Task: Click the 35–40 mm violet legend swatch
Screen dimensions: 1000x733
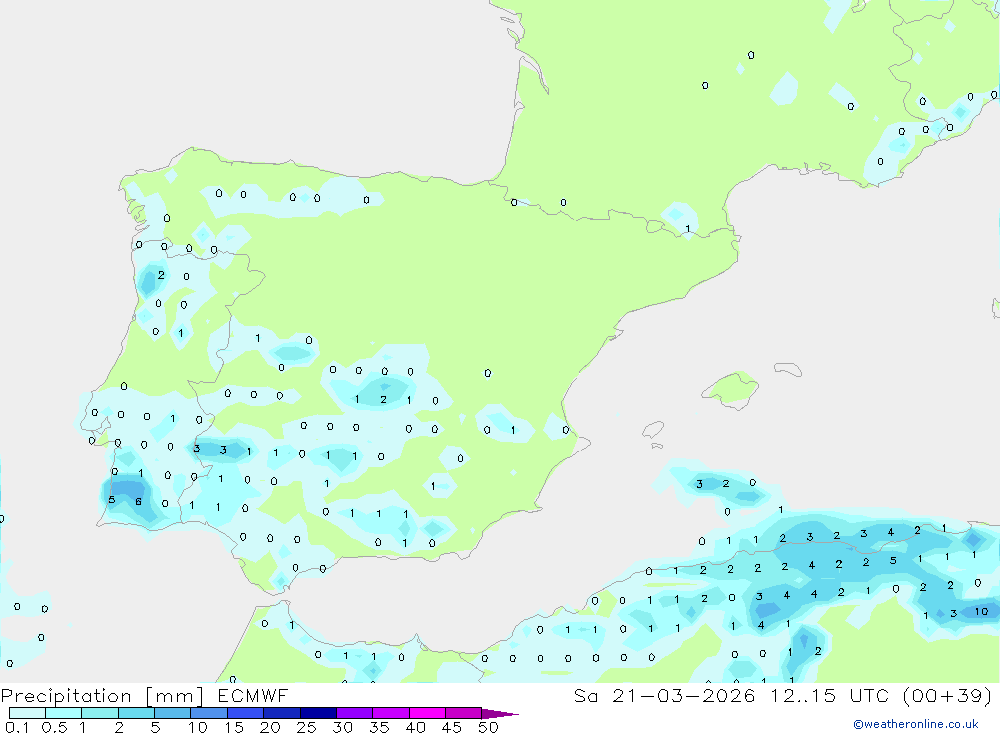Action: tap(391, 713)
